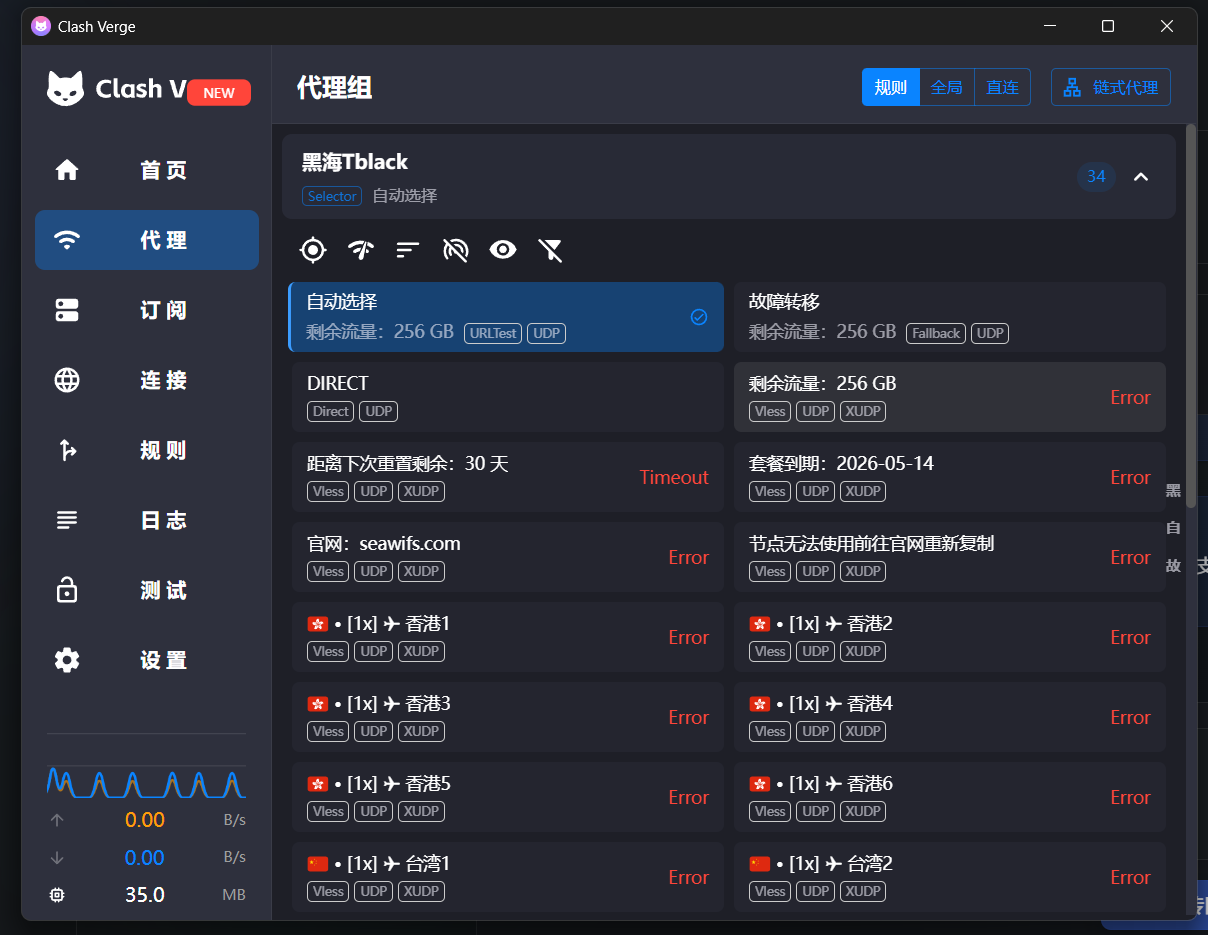
Task: Toggle the eye visibility icon
Action: [x=502, y=250]
